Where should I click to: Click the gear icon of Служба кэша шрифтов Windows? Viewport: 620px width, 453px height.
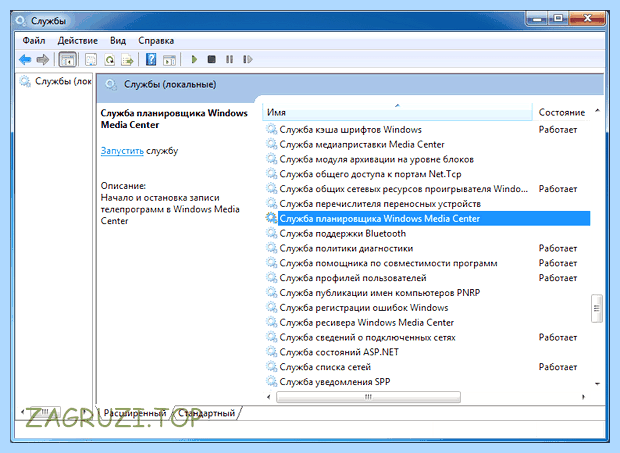click(271, 129)
